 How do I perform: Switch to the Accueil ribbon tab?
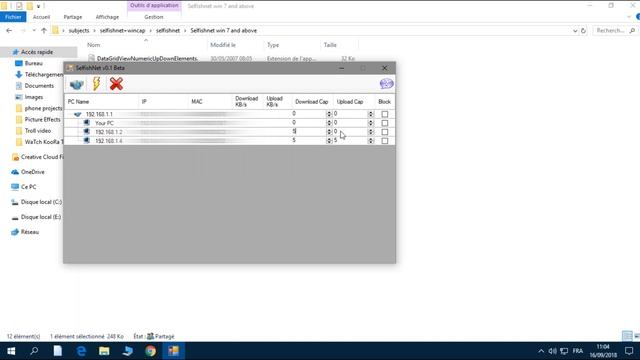41,17
